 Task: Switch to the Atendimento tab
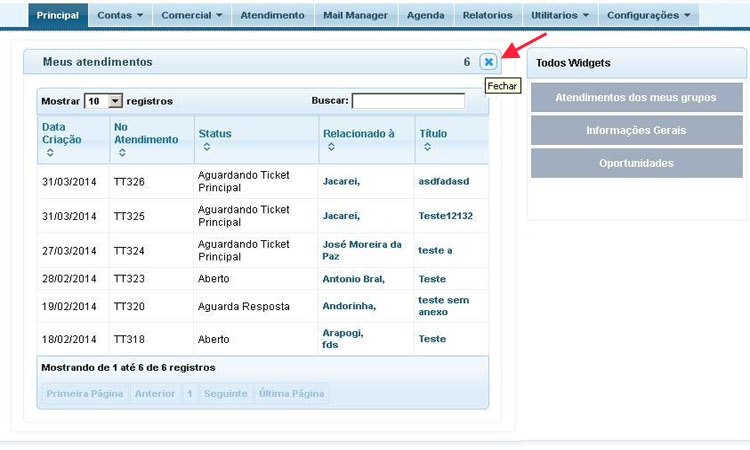[272, 15]
